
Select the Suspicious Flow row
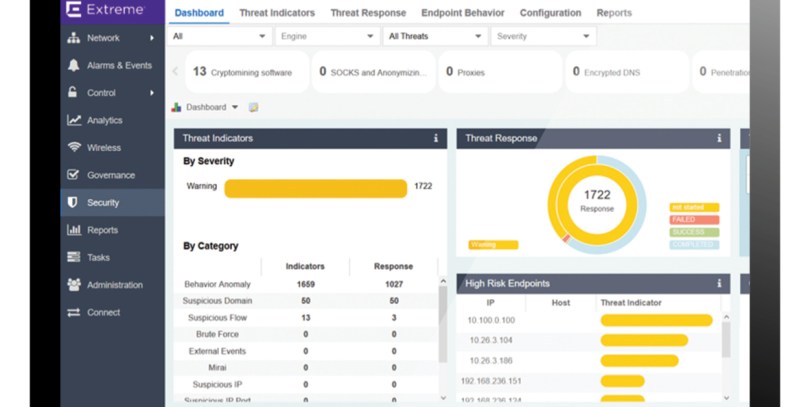[306, 318]
